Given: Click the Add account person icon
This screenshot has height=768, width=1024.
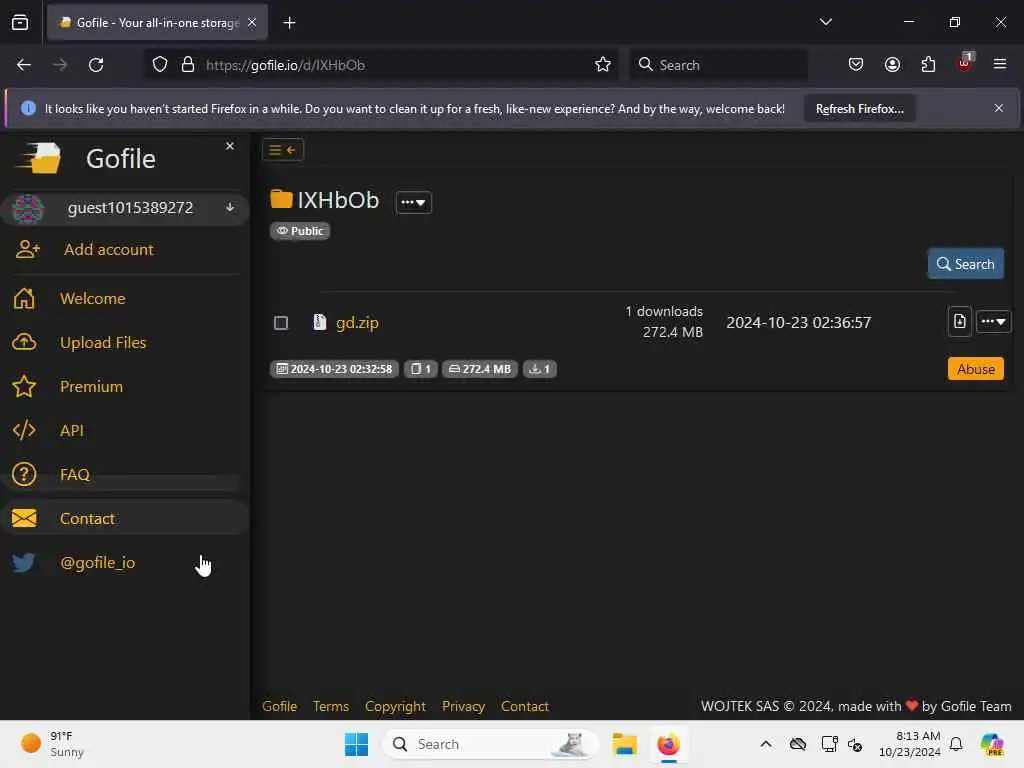Looking at the screenshot, I should click(27, 249).
